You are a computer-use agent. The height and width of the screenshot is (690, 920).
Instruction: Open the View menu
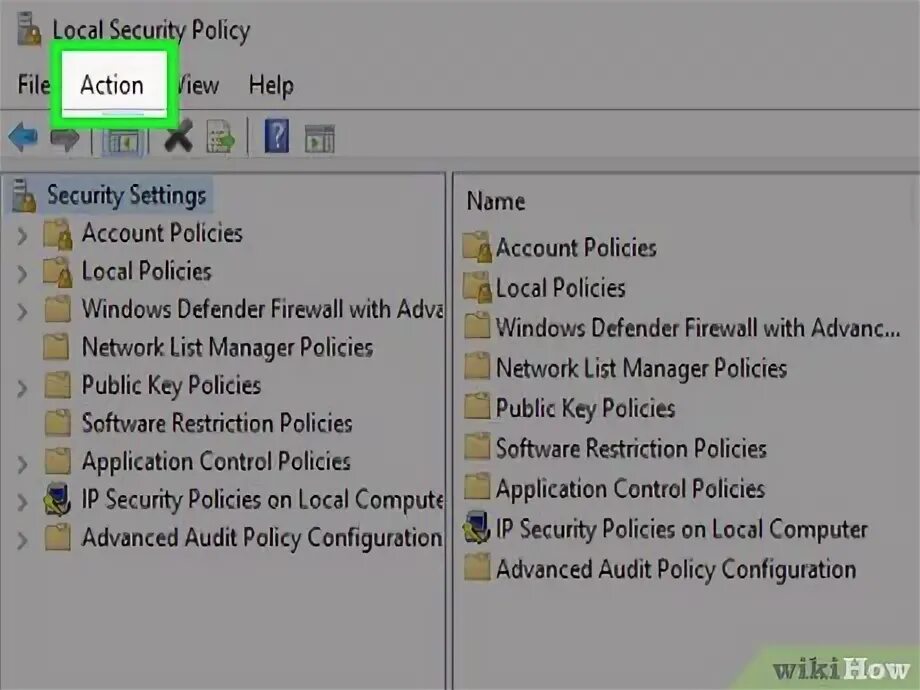coord(198,85)
